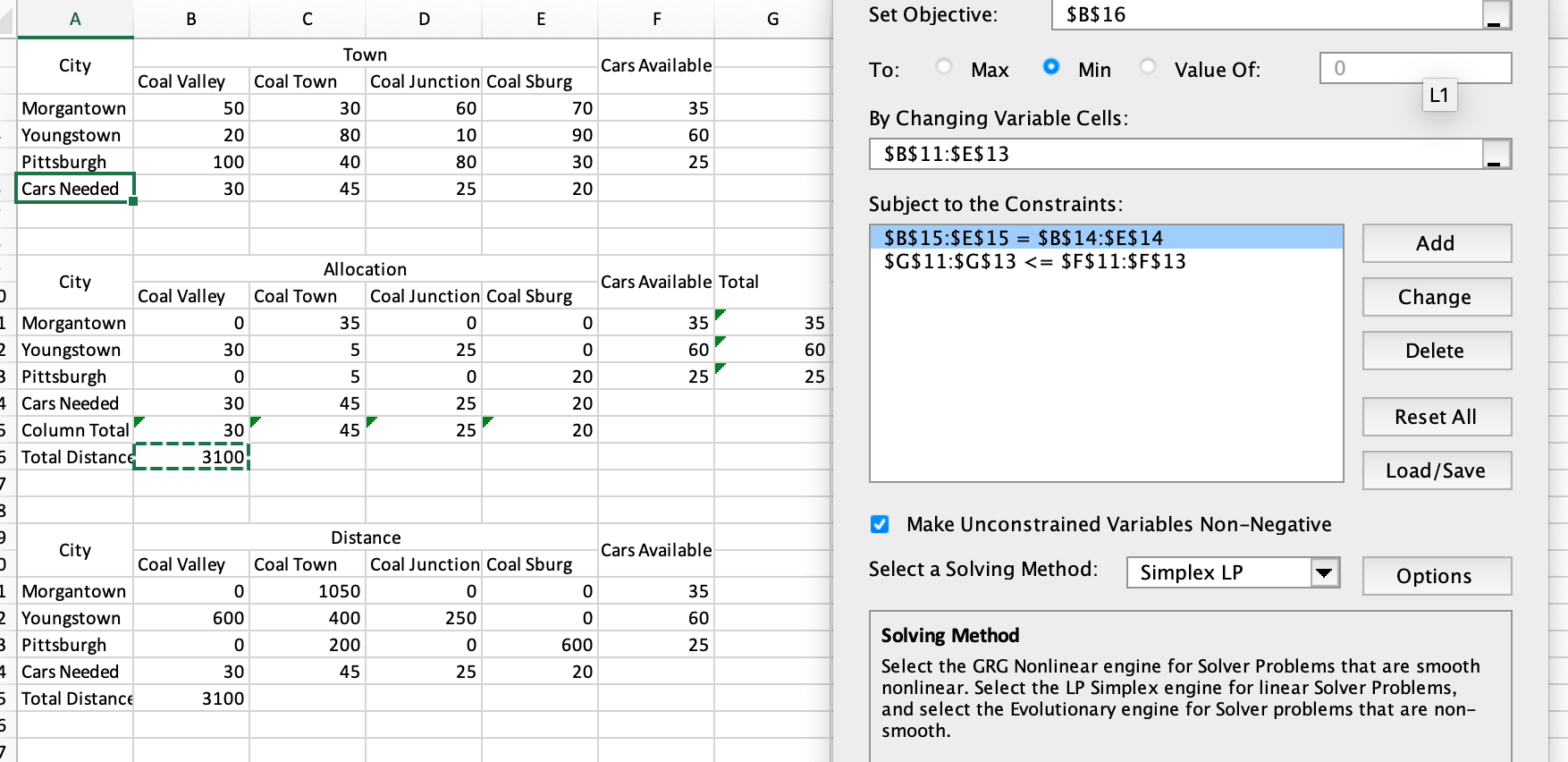Viewport: 1568px width, 762px height.
Task: Click the Reset All button
Action: pos(1437,417)
